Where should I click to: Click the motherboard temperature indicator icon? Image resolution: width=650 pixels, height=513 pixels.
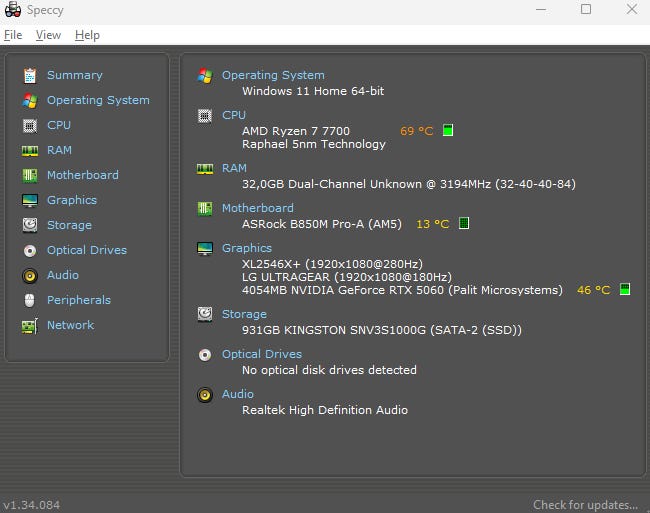pos(464,223)
